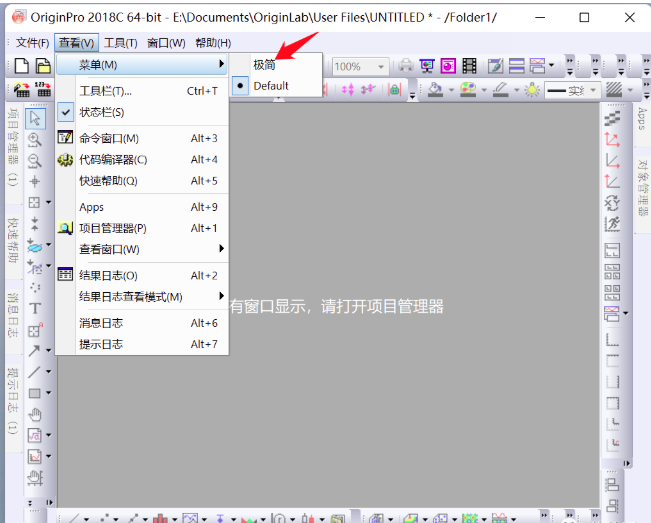
Task: Click the slide show monitor icon
Action: point(427,66)
